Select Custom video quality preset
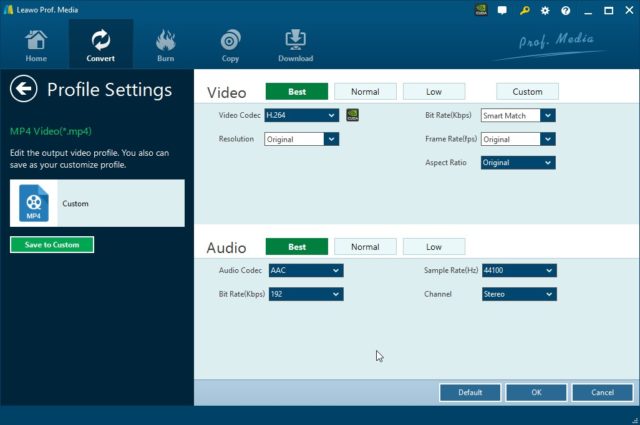640x425 pixels. (527, 91)
